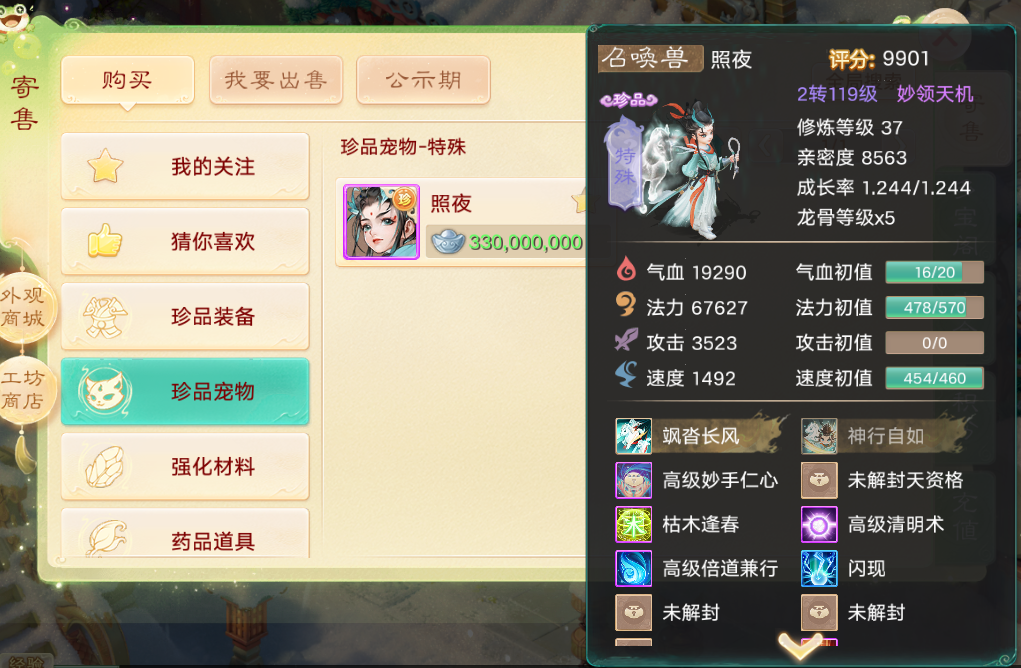Expand the 珍品装备 category
The image size is (1021, 668).
pyautogui.click(x=185, y=316)
